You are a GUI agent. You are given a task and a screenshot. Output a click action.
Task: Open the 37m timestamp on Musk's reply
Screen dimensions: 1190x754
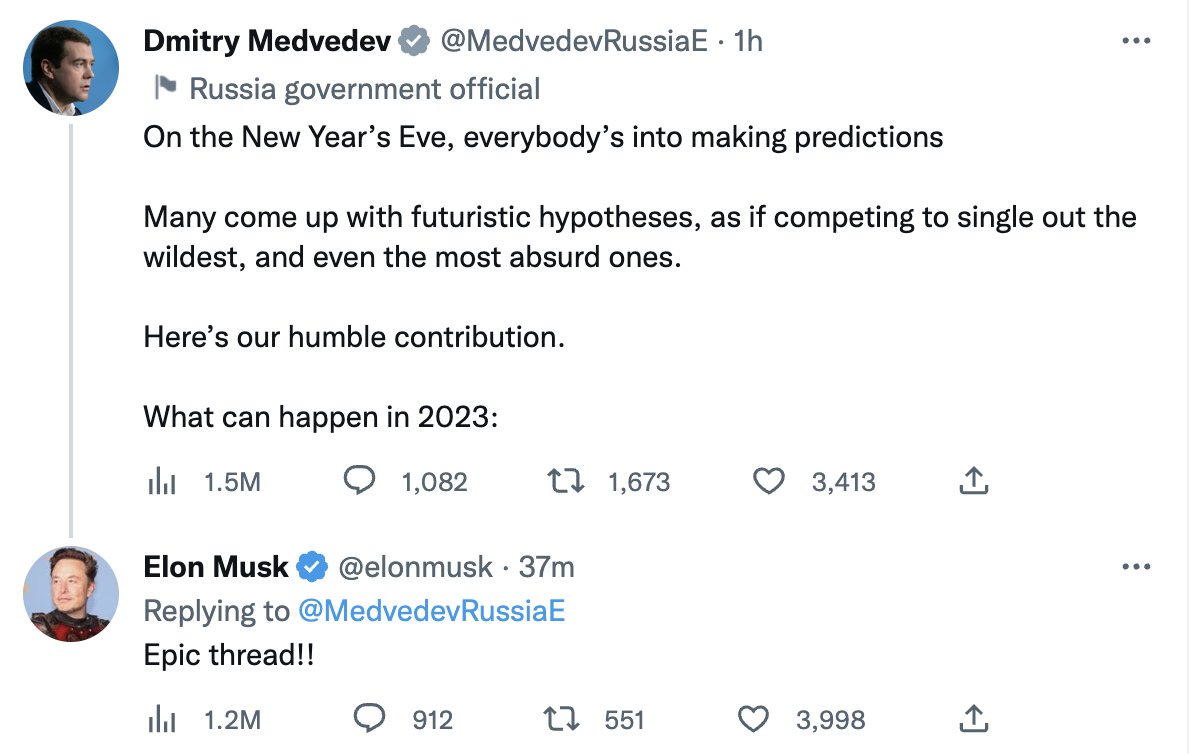pos(547,567)
